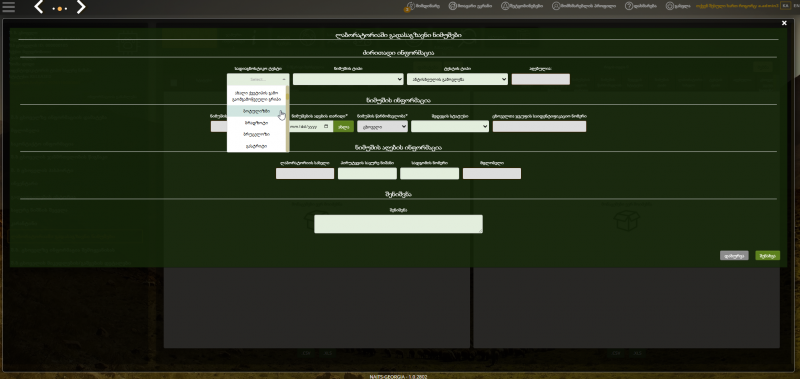
Task: Open the test type dropdown in basic information
Action: pyautogui.click(x=457, y=80)
